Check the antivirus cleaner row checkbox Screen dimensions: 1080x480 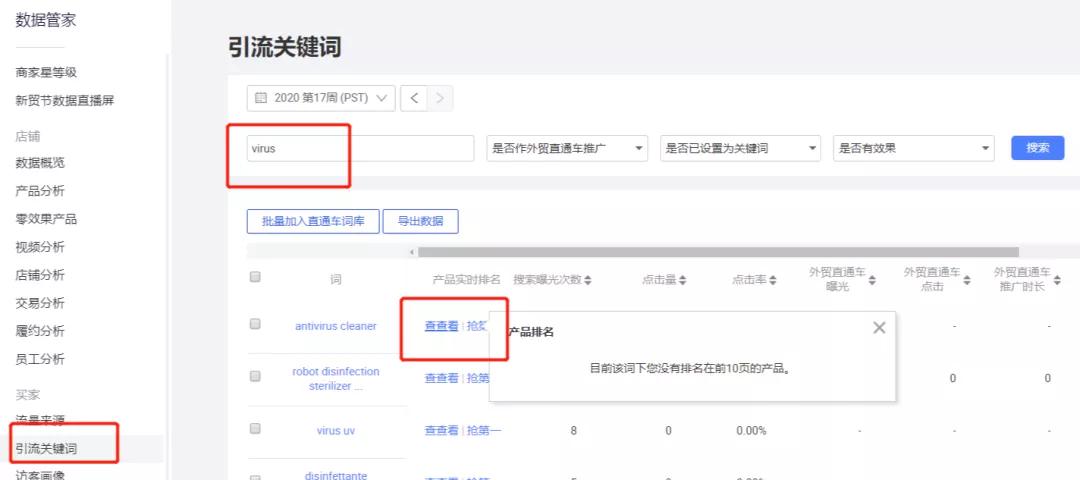click(255, 324)
